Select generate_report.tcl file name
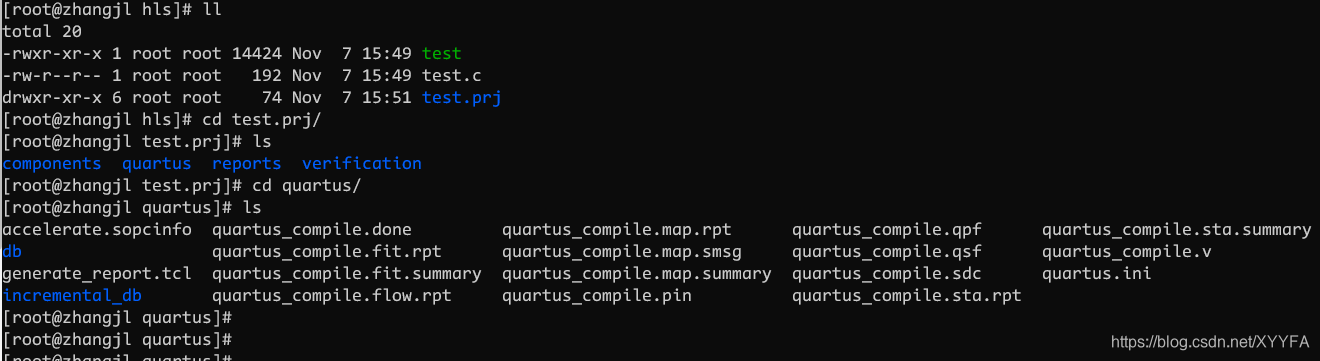 [x=97, y=273]
